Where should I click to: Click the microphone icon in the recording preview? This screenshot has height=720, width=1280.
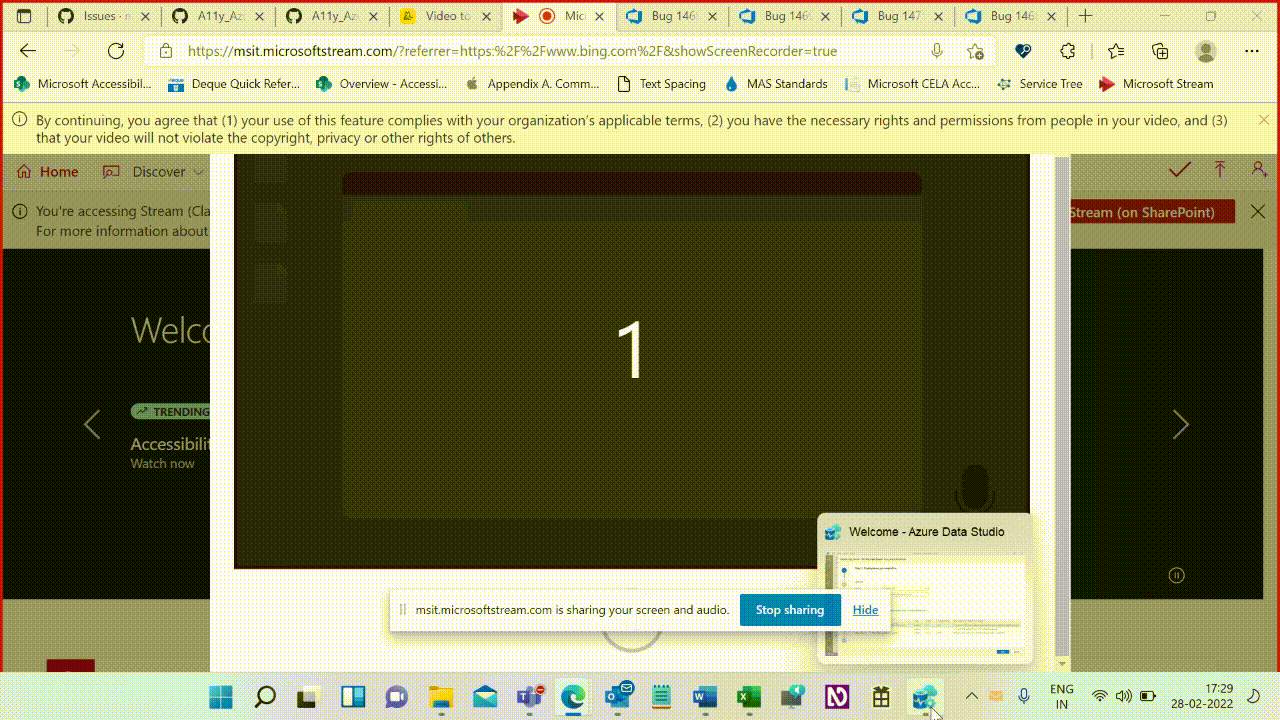(975, 489)
